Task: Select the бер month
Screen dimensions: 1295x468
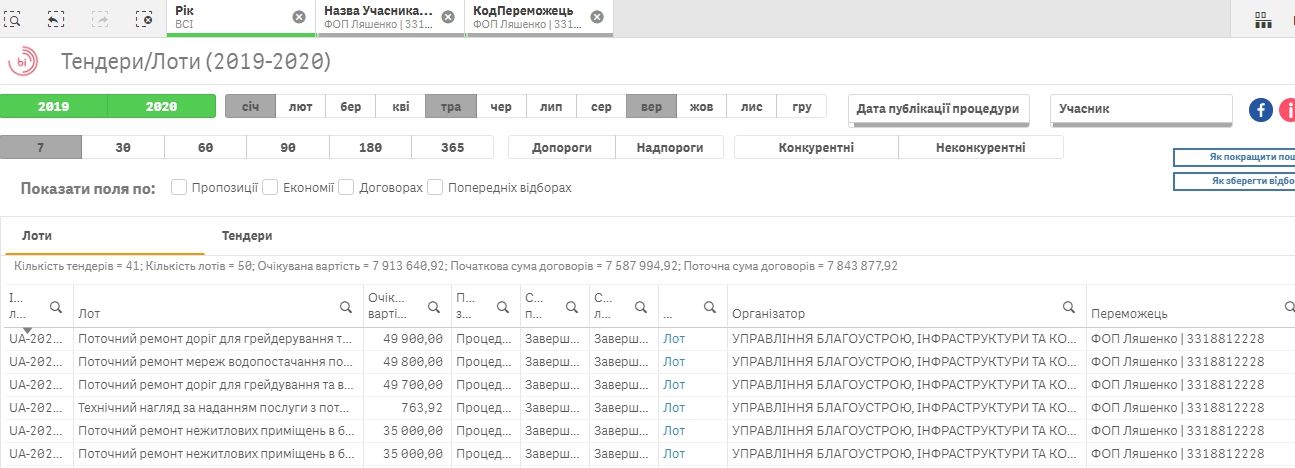Action: pos(351,107)
